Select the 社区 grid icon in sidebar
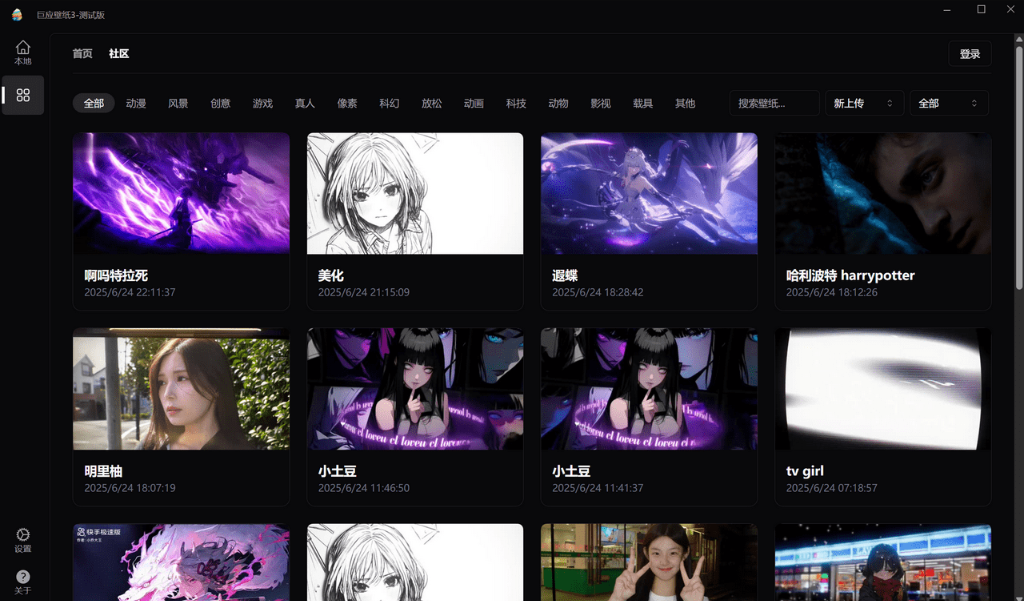The width and height of the screenshot is (1024, 601). tap(23, 95)
